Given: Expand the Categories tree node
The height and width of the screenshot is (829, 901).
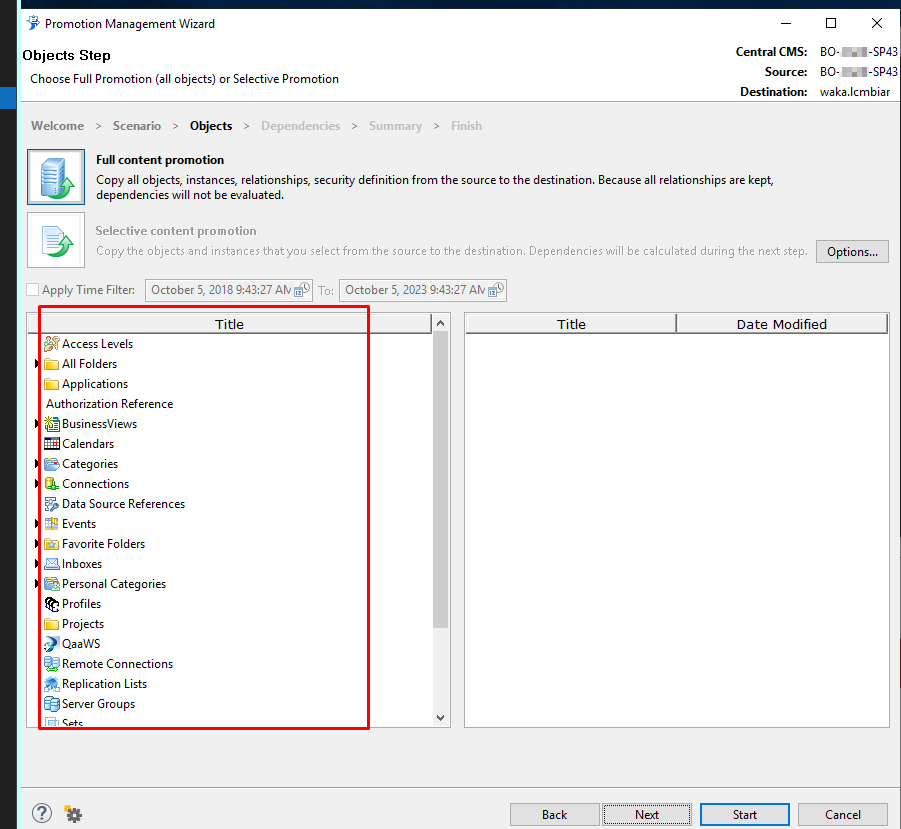Looking at the screenshot, I should 37,464.
